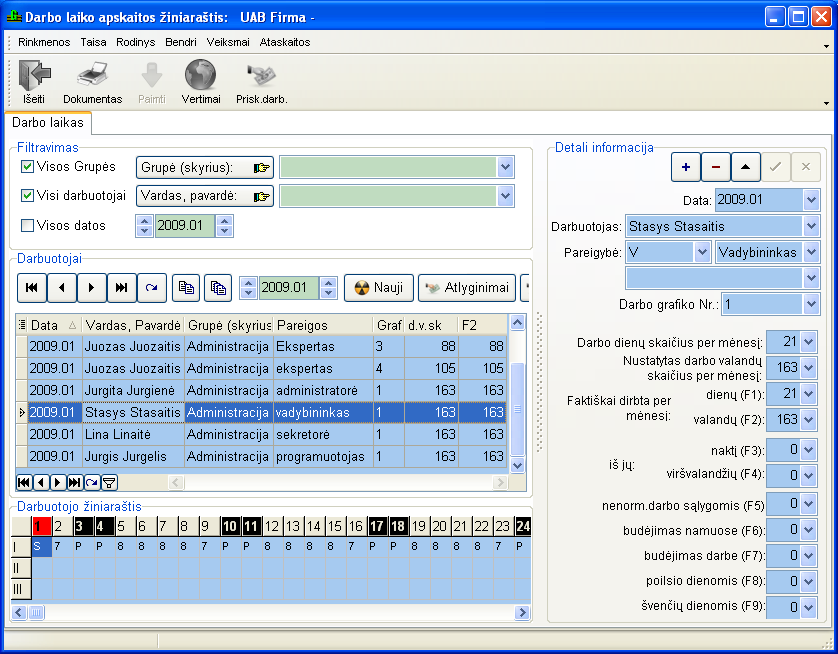Expand the Grupė (skyrius) filter dropdown
Image resolution: width=838 pixels, height=654 pixels.
[x=505, y=167]
